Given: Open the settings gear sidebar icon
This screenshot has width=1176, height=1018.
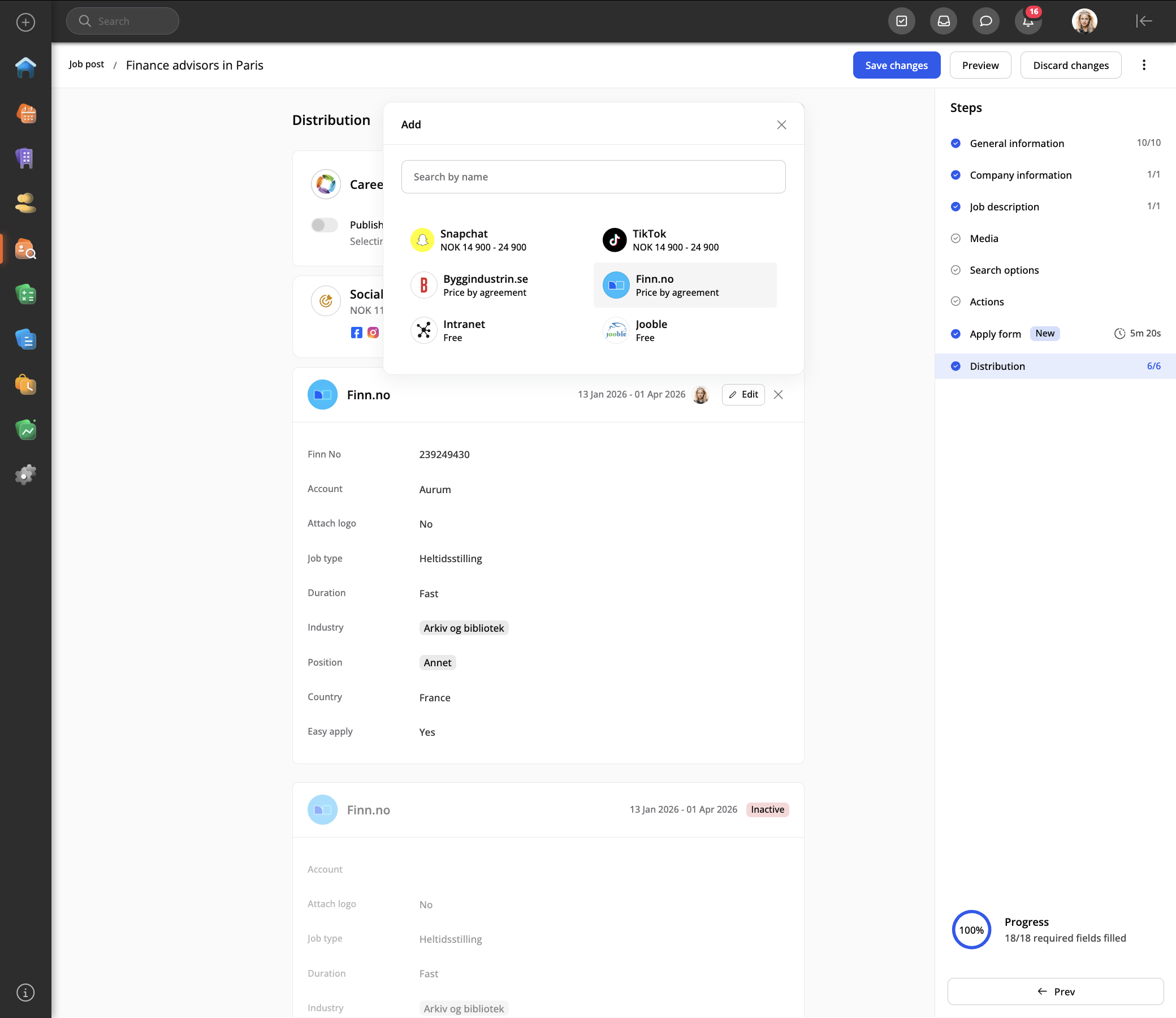Looking at the screenshot, I should point(25,475).
